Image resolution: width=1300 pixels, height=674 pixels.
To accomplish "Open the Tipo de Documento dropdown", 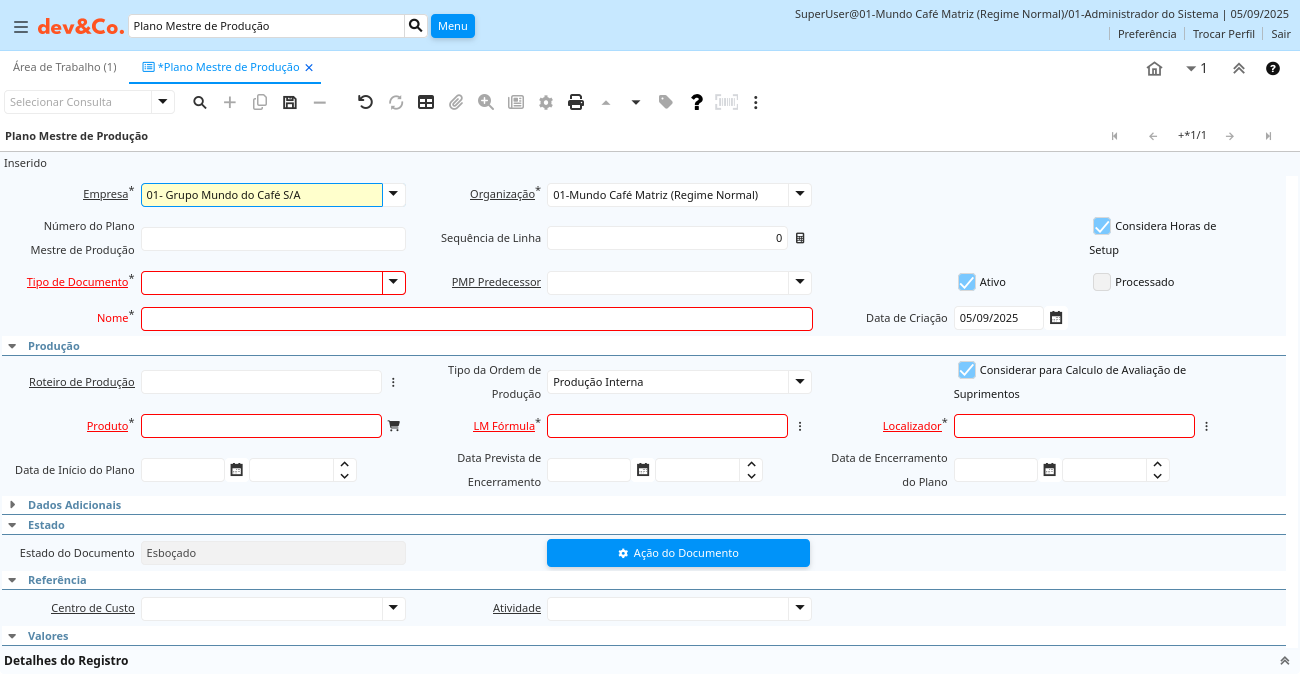I will click(394, 282).
